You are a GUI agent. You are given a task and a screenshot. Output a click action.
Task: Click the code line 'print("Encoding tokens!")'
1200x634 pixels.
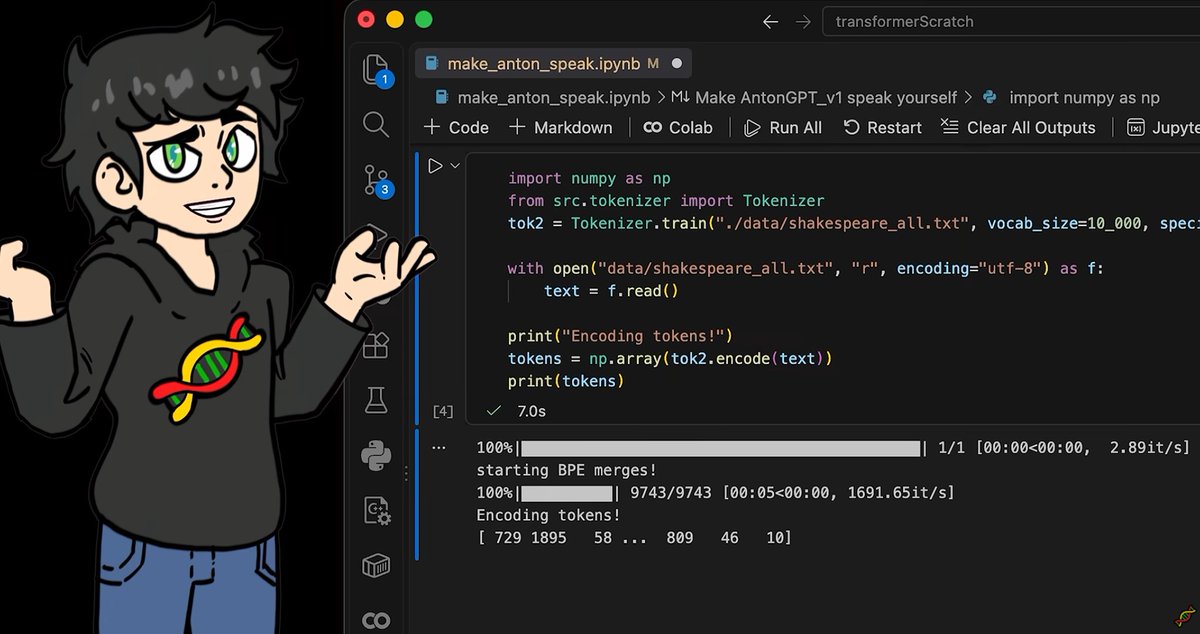618,336
